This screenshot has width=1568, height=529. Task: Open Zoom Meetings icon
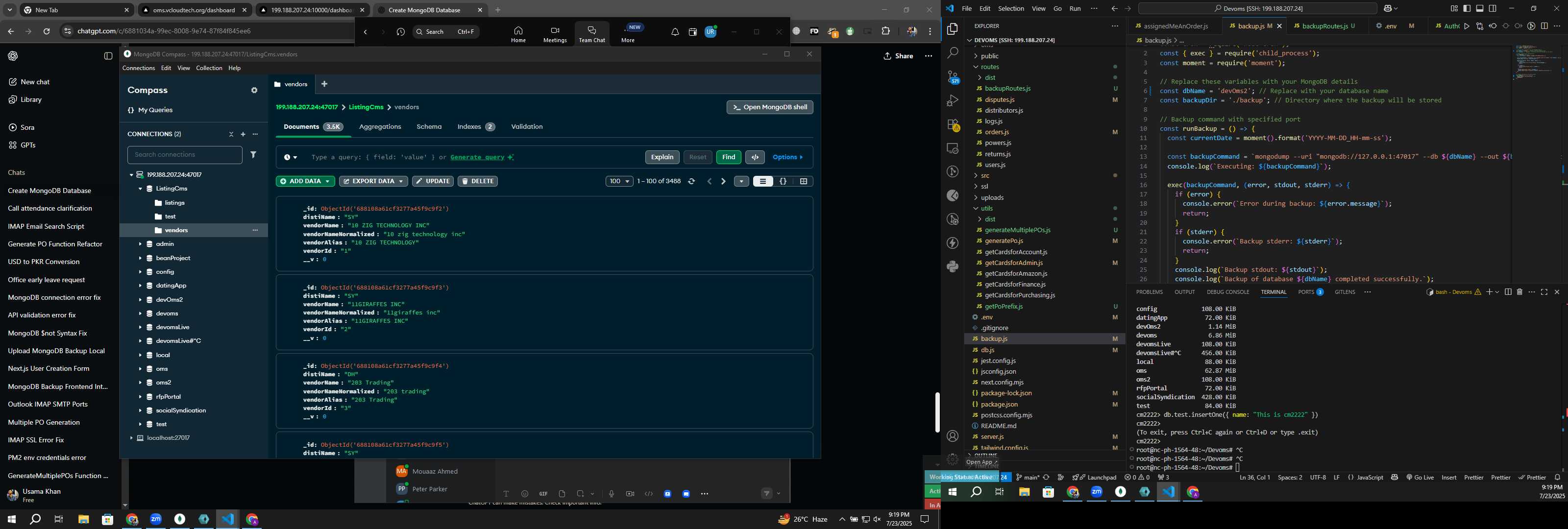tap(555, 34)
